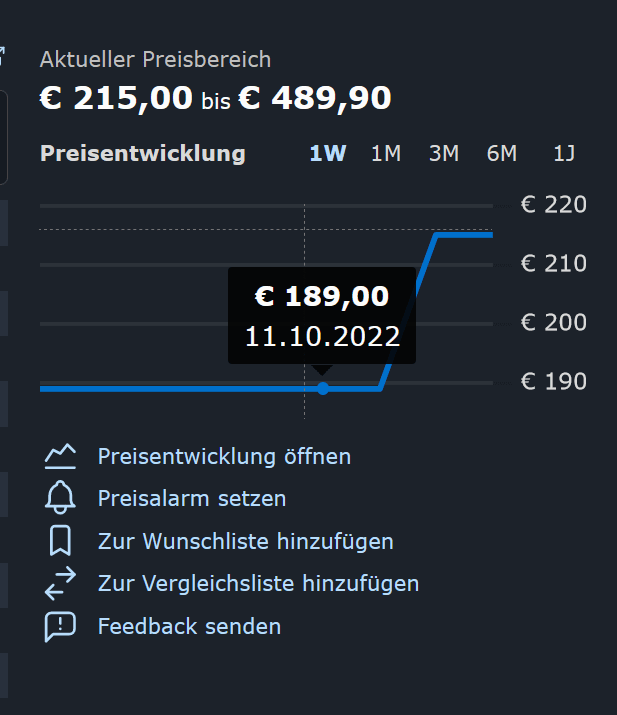Click the bookmark icon for Wunschliste
This screenshot has height=715, width=617.
60,541
